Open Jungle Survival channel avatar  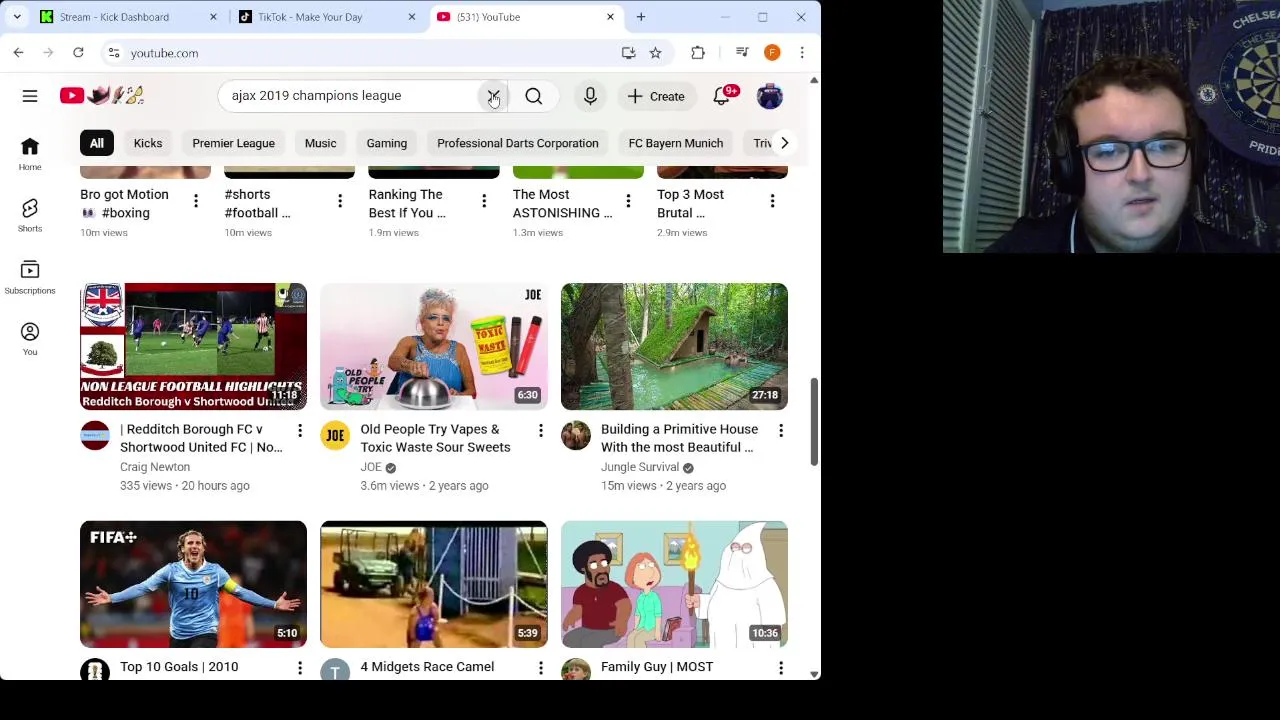576,435
